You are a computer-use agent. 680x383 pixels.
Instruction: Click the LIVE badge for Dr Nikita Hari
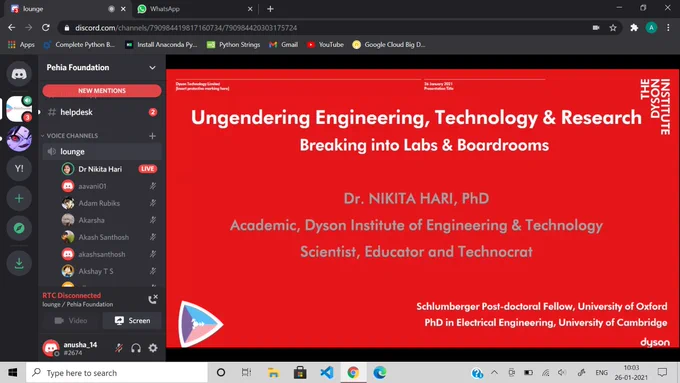[x=147, y=169]
